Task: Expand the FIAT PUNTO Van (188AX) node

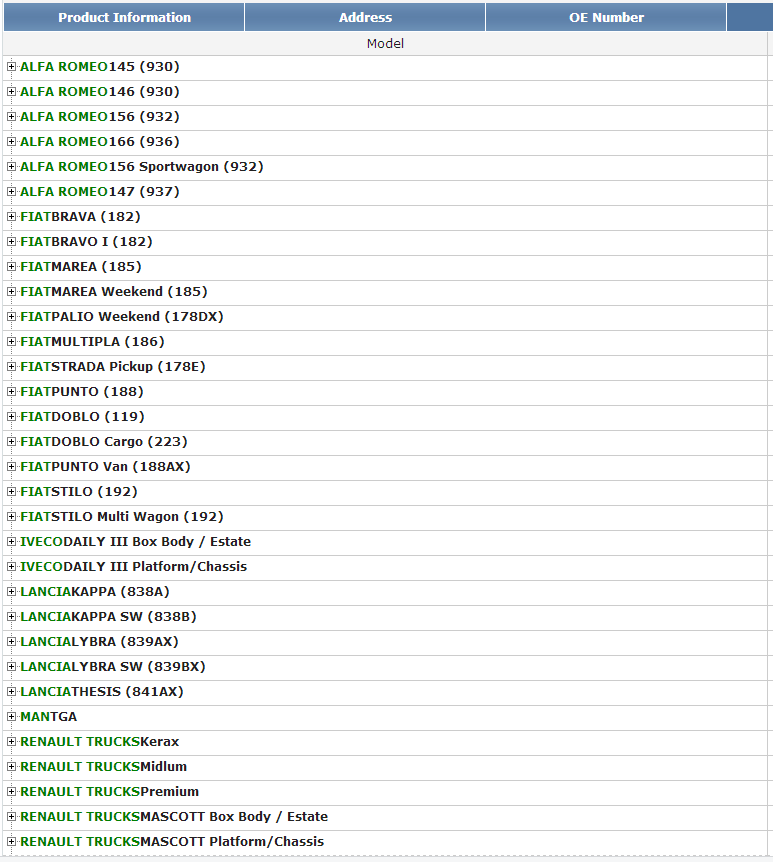Action: [x=11, y=467]
